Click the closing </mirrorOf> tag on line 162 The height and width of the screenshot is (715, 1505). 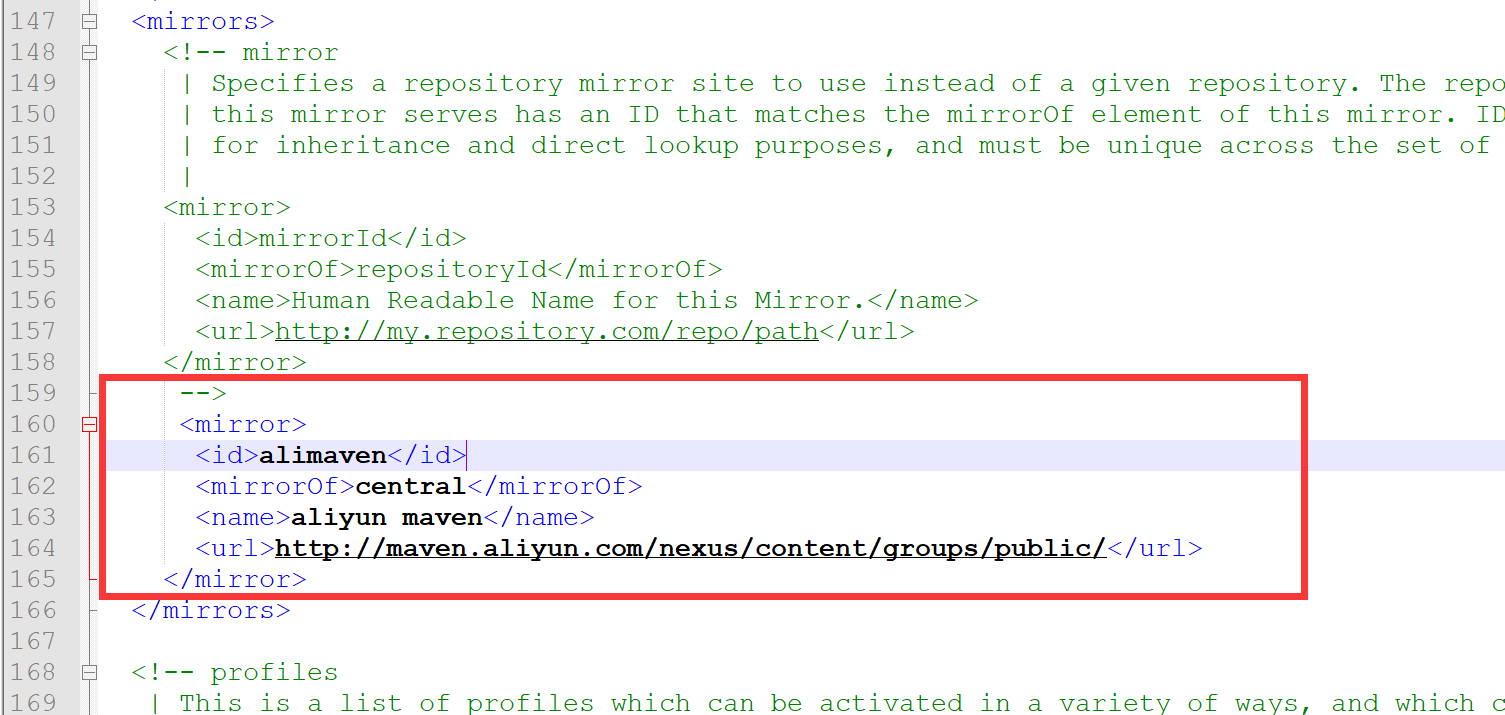(x=555, y=486)
